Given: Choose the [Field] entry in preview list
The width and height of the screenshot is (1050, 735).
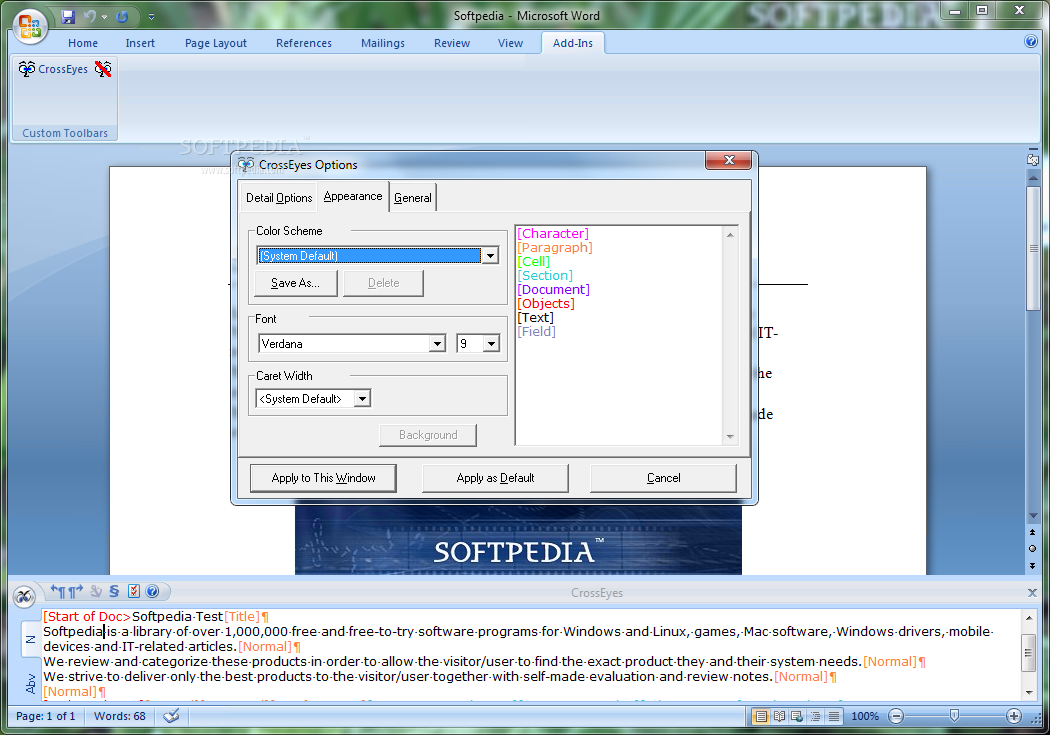Looking at the screenshot, I should pos(536,332).
